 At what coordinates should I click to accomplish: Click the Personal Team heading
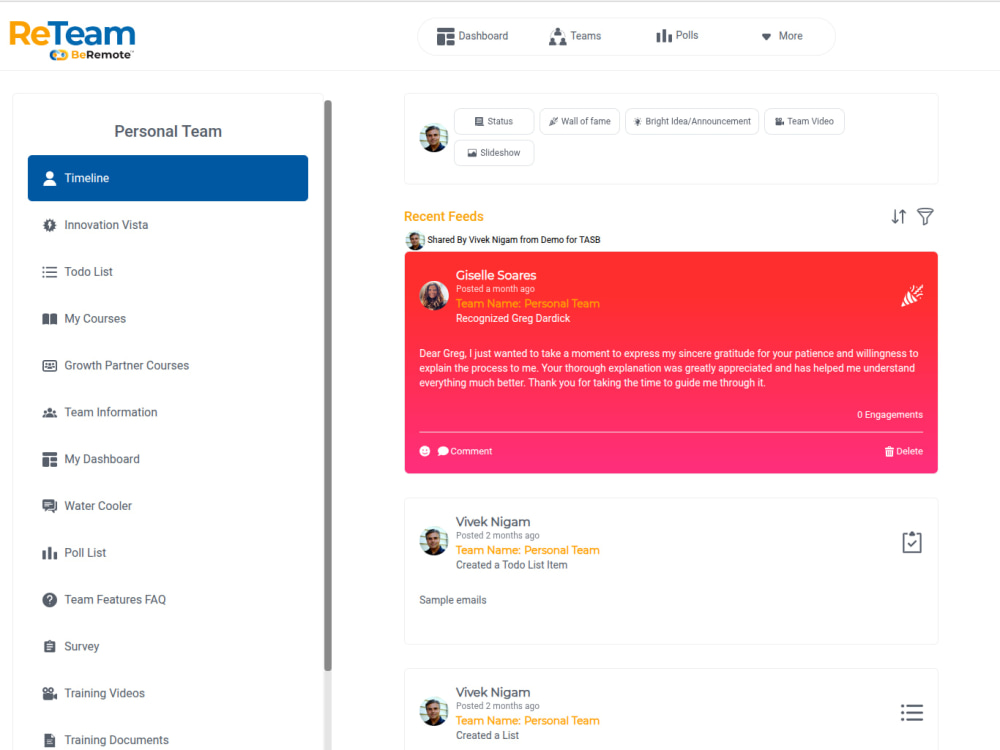(168, 131)
